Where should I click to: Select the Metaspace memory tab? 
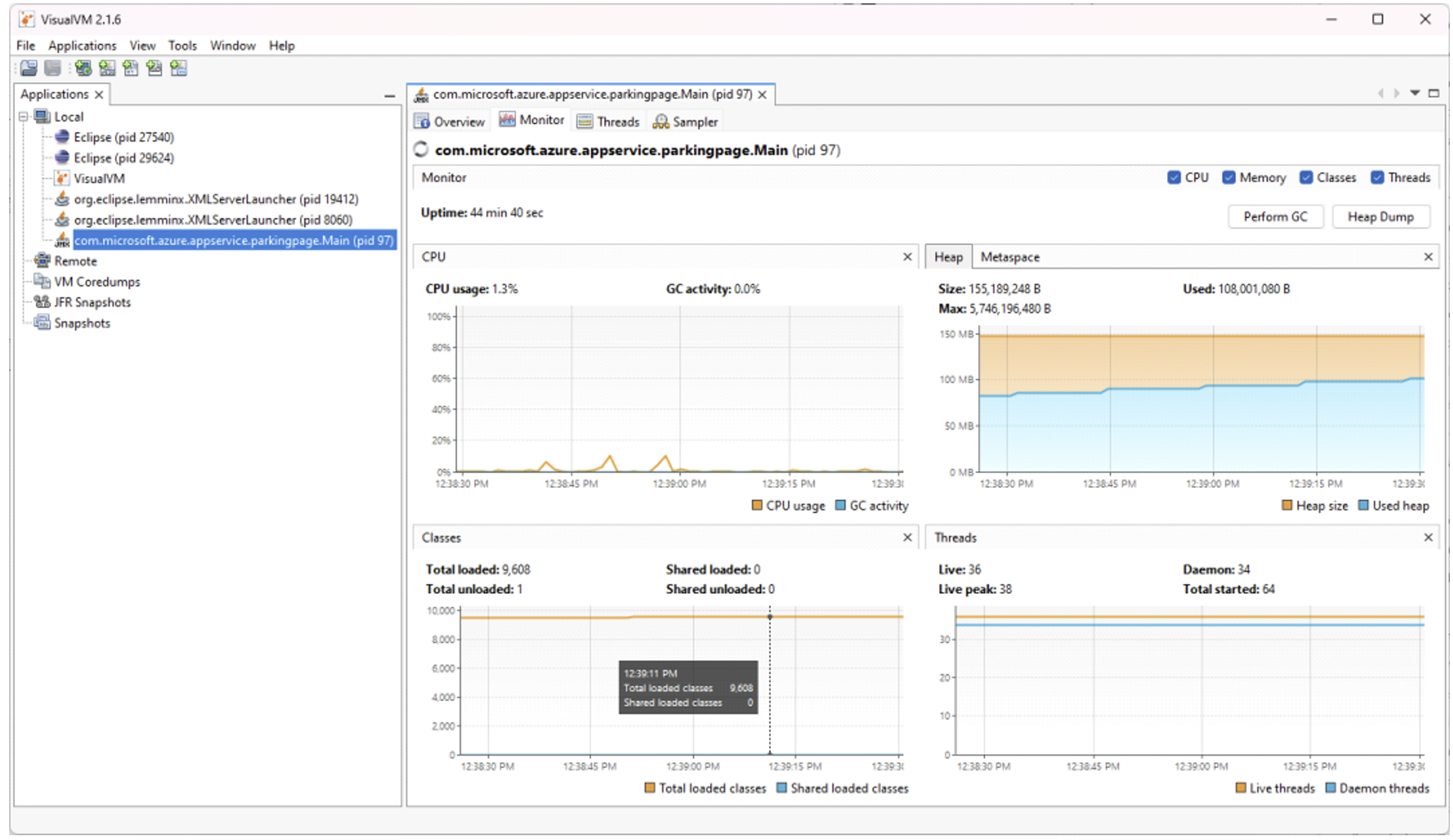pos(1010,257)
